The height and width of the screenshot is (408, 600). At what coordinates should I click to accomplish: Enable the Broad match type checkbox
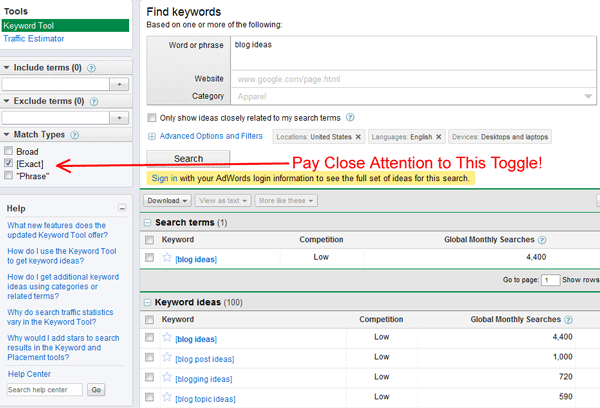(9, 150)
